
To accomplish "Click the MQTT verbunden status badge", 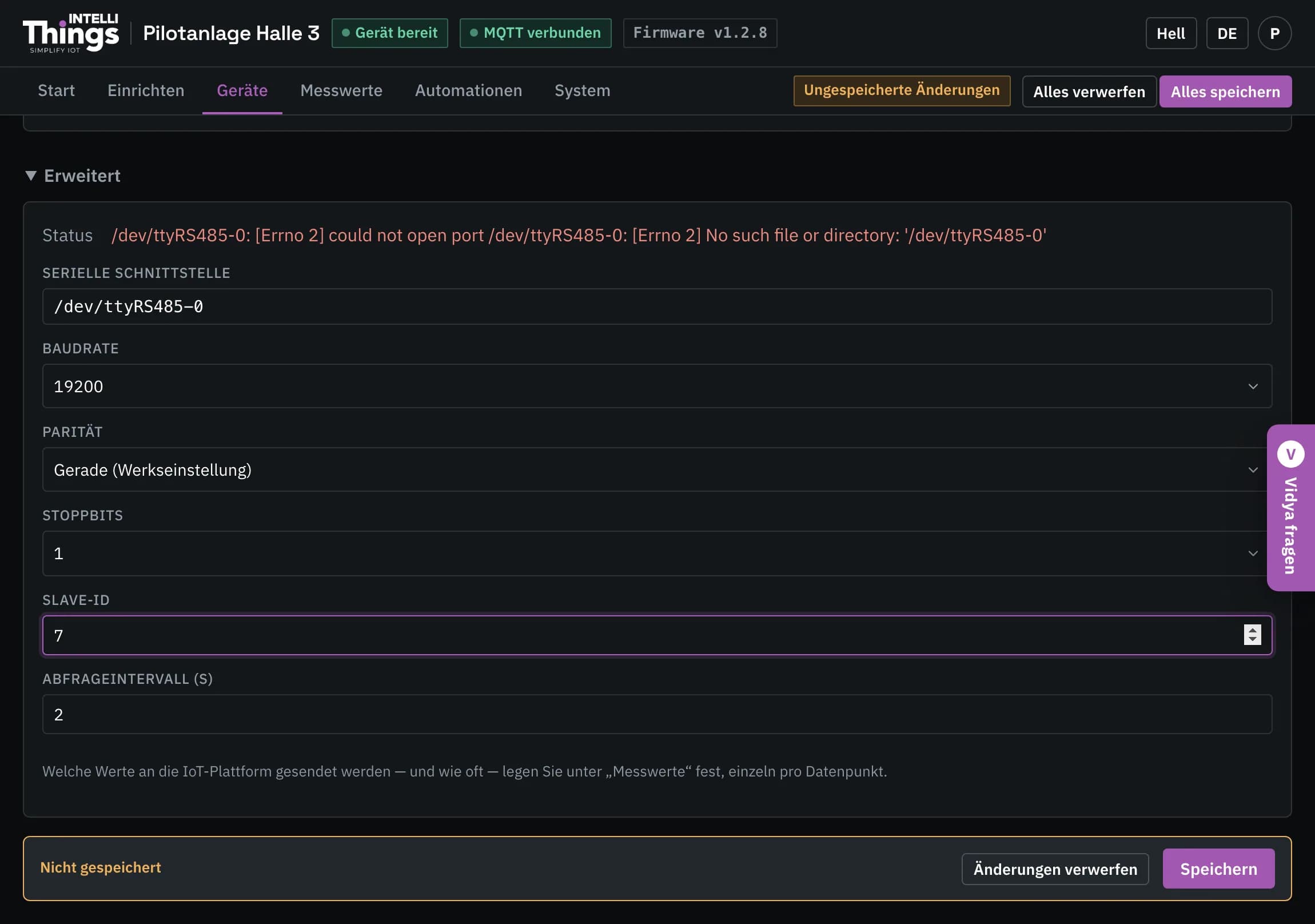I will tap(536, 33).
